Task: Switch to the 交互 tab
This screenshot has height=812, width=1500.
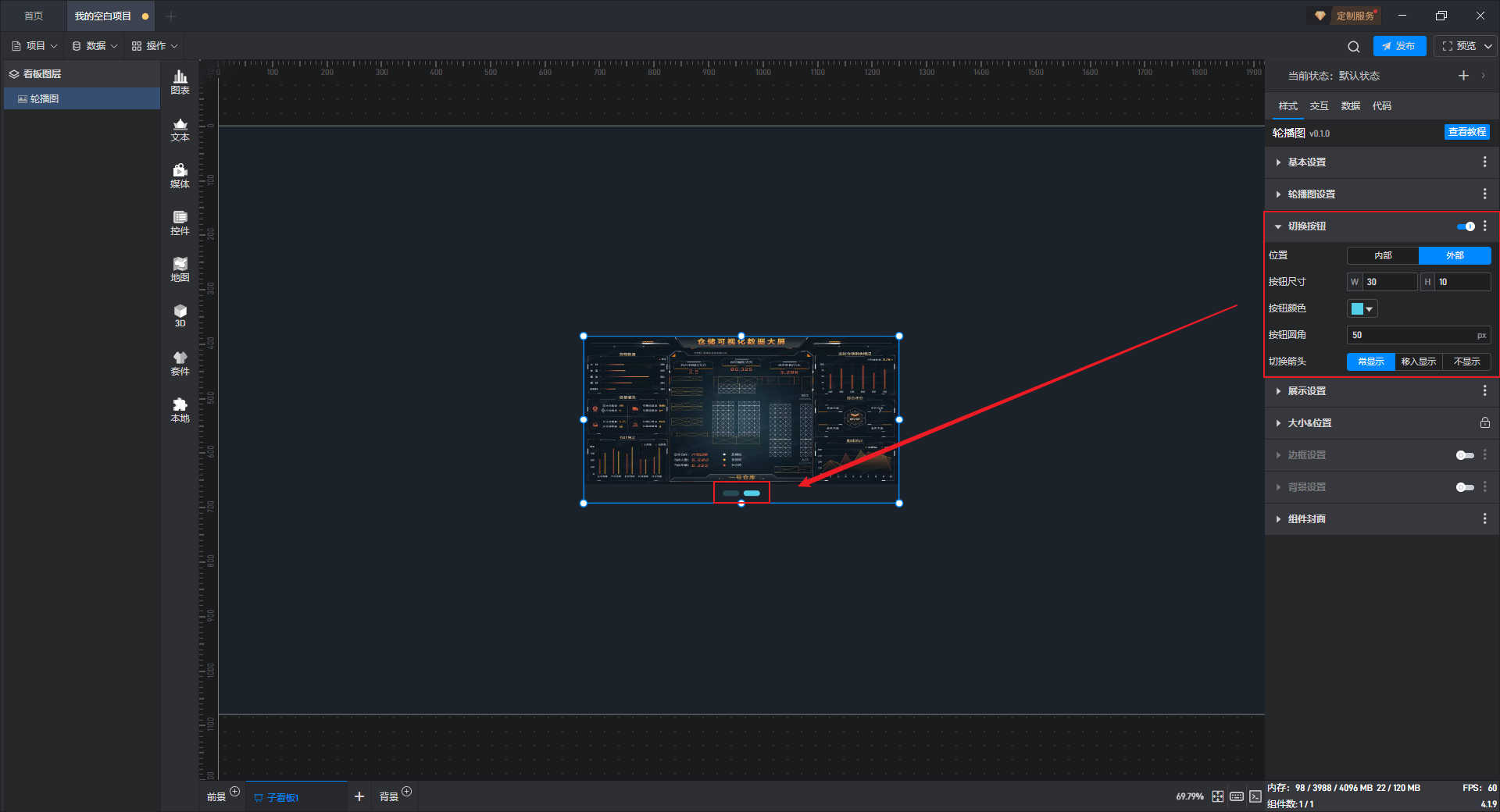Action: tap(1319, 106)
